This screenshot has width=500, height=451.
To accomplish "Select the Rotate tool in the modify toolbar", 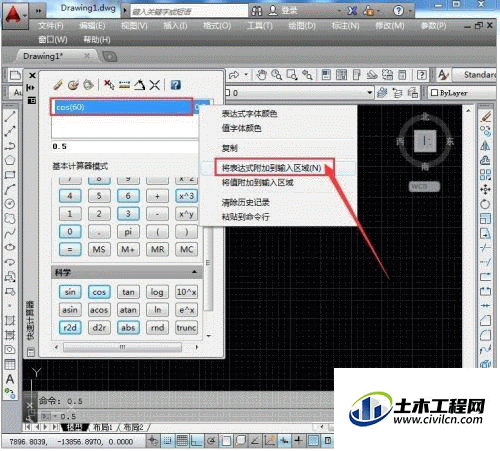I will 485,204.
